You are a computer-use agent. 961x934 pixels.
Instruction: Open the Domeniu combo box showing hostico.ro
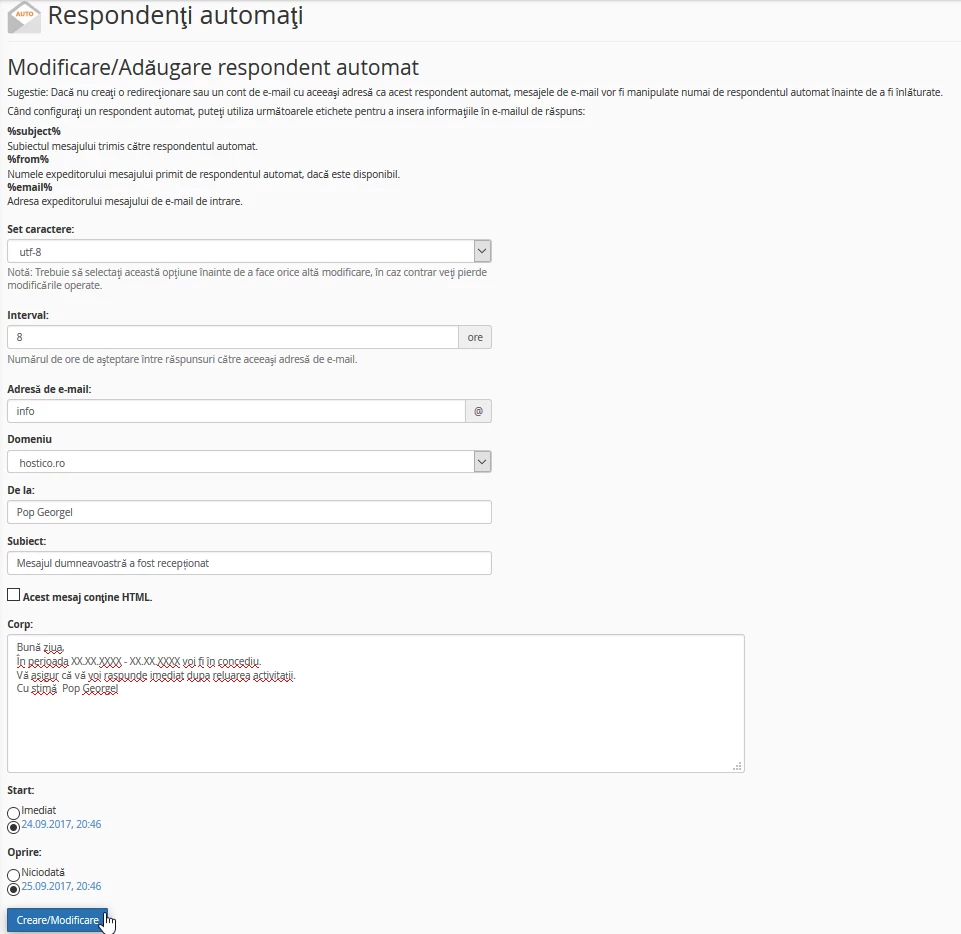[240, 461]
